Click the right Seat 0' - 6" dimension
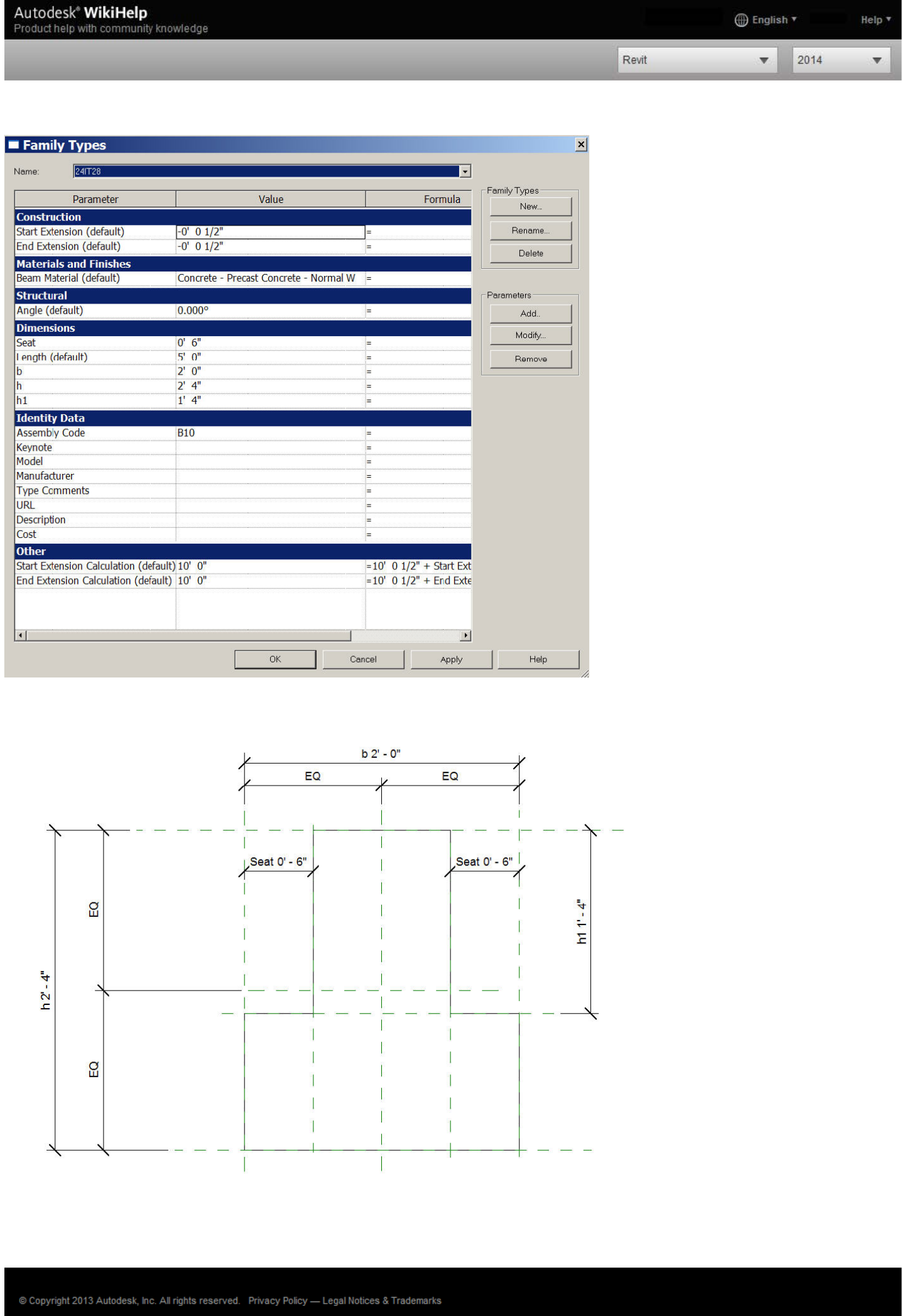Screen dimensions: 902x1316 [484, 862]
